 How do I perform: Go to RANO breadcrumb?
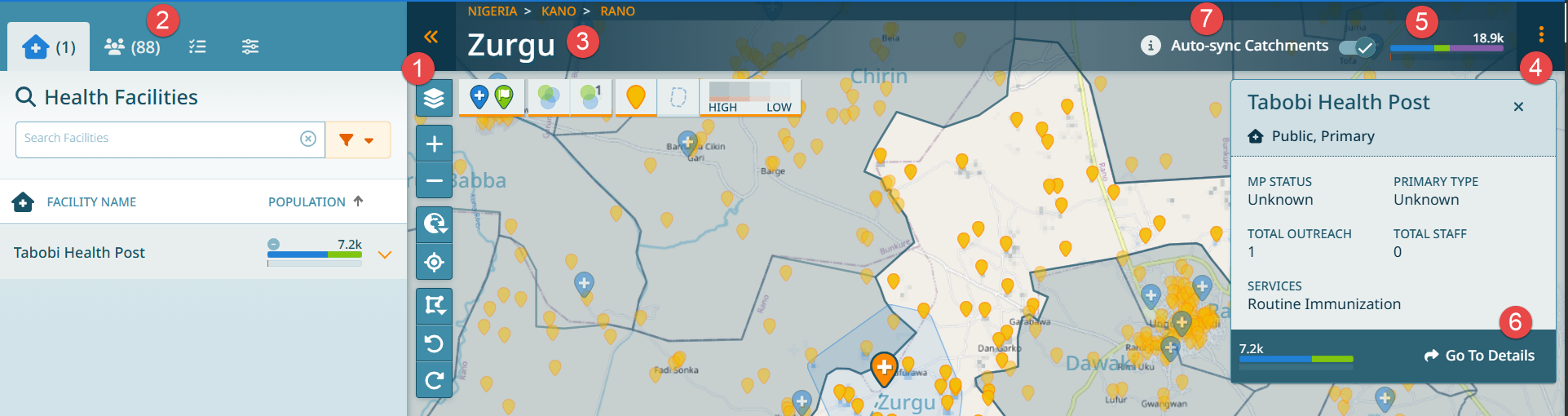pyautogui.click(x=617, y=11)
